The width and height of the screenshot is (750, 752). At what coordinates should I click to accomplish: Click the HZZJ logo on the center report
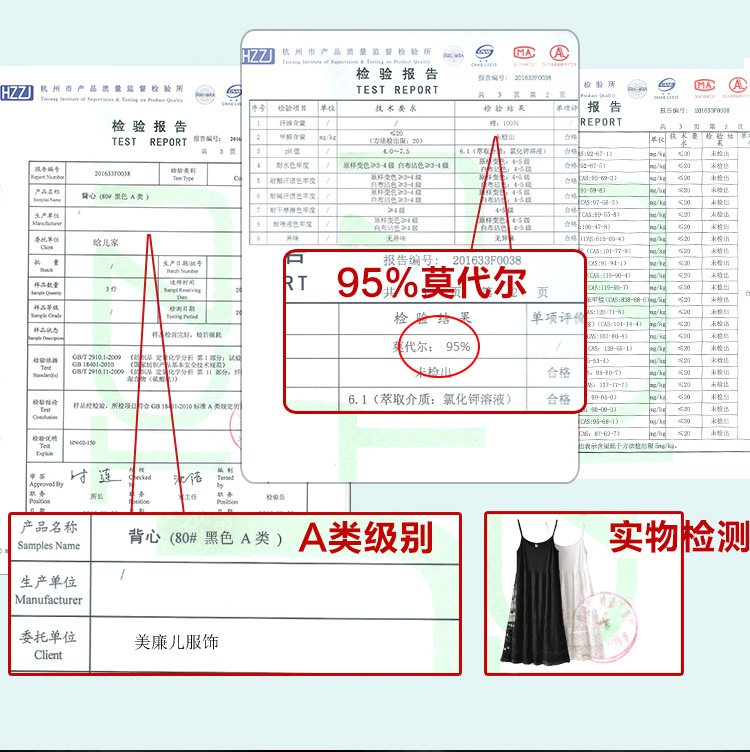point(259,54)
